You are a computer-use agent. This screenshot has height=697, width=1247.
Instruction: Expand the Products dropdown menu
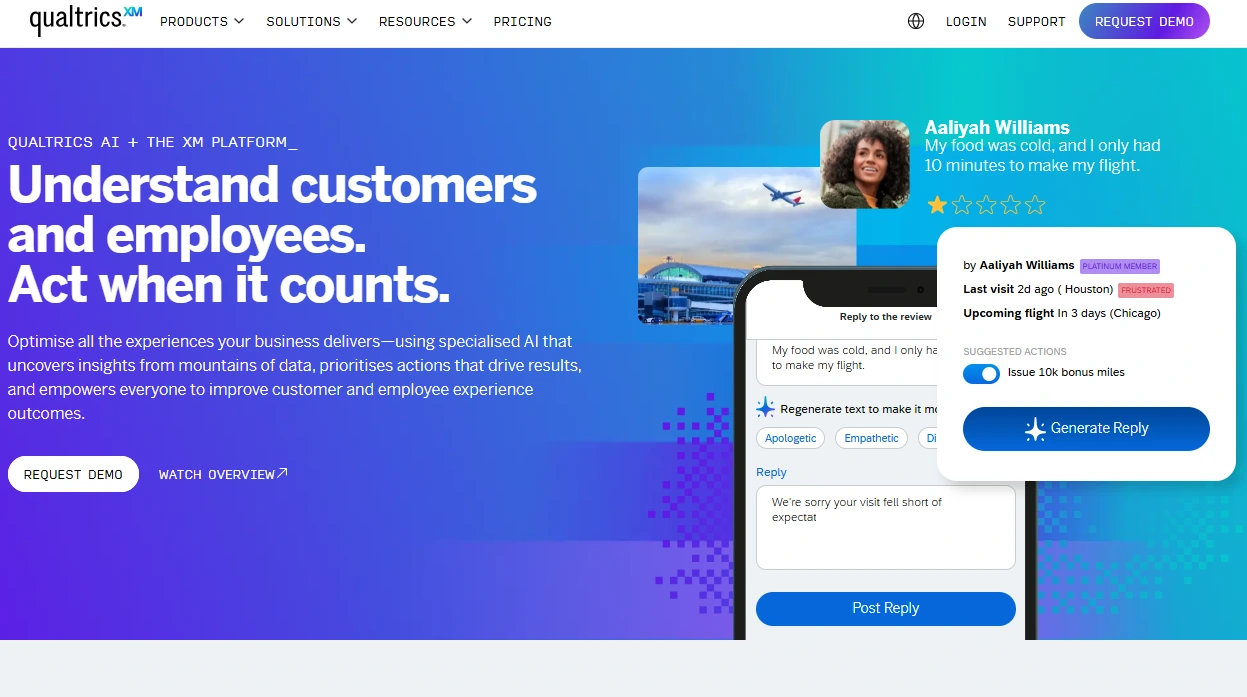(x=202, y=21)
